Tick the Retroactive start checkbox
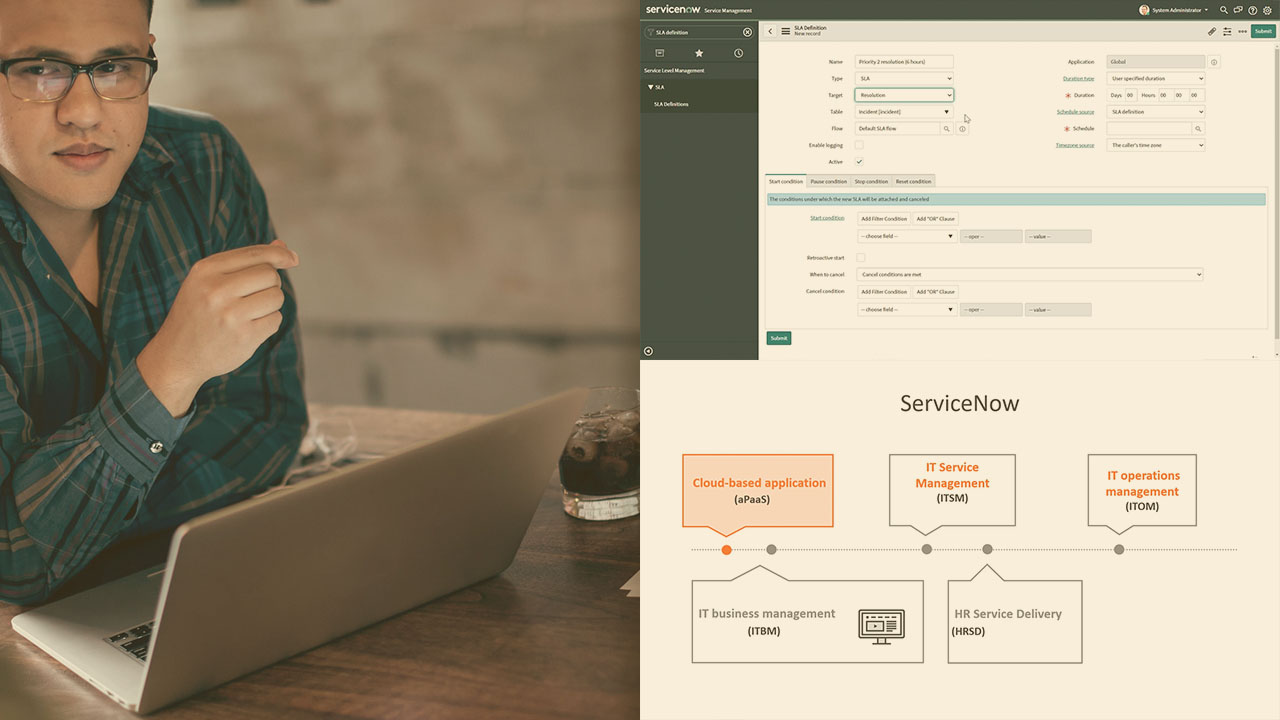 tap(860, 258)
